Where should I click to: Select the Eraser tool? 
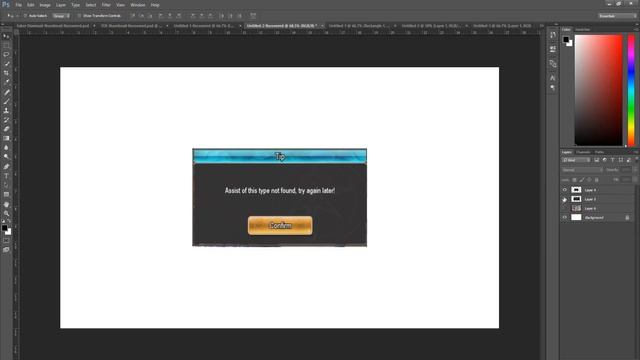coord(6,129)
